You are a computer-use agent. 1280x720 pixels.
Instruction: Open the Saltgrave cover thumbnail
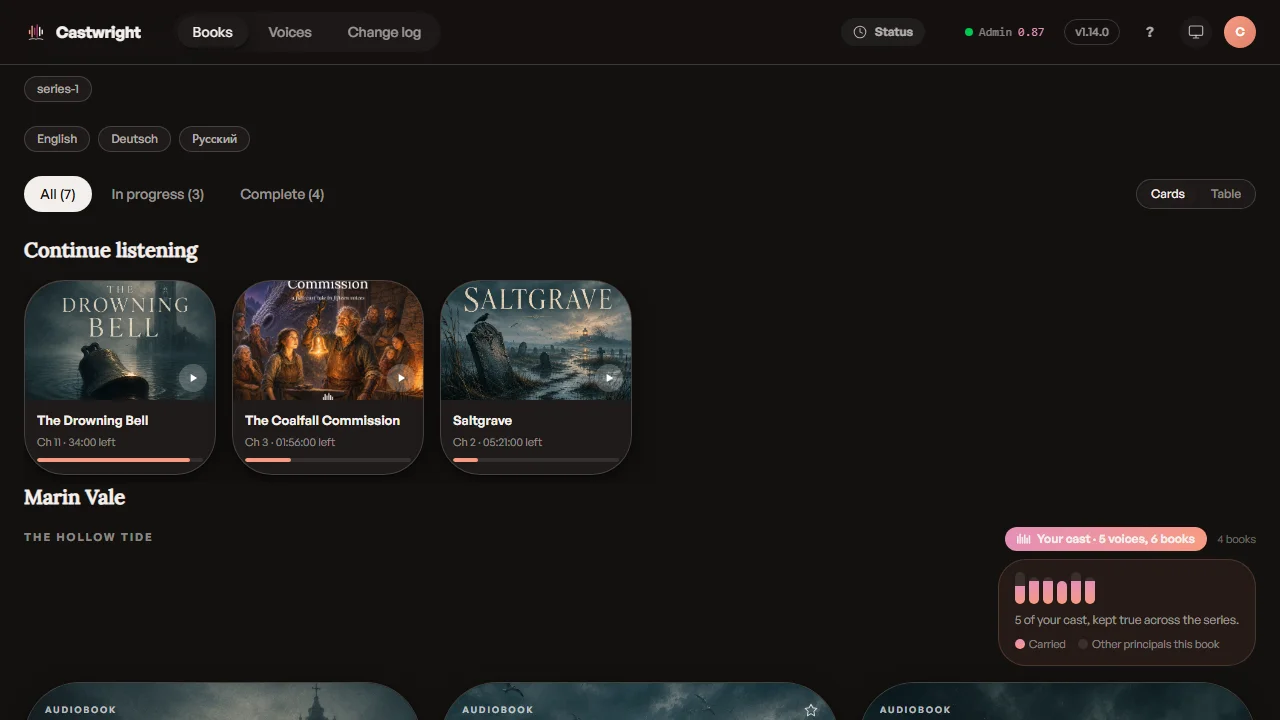point(536,341)
